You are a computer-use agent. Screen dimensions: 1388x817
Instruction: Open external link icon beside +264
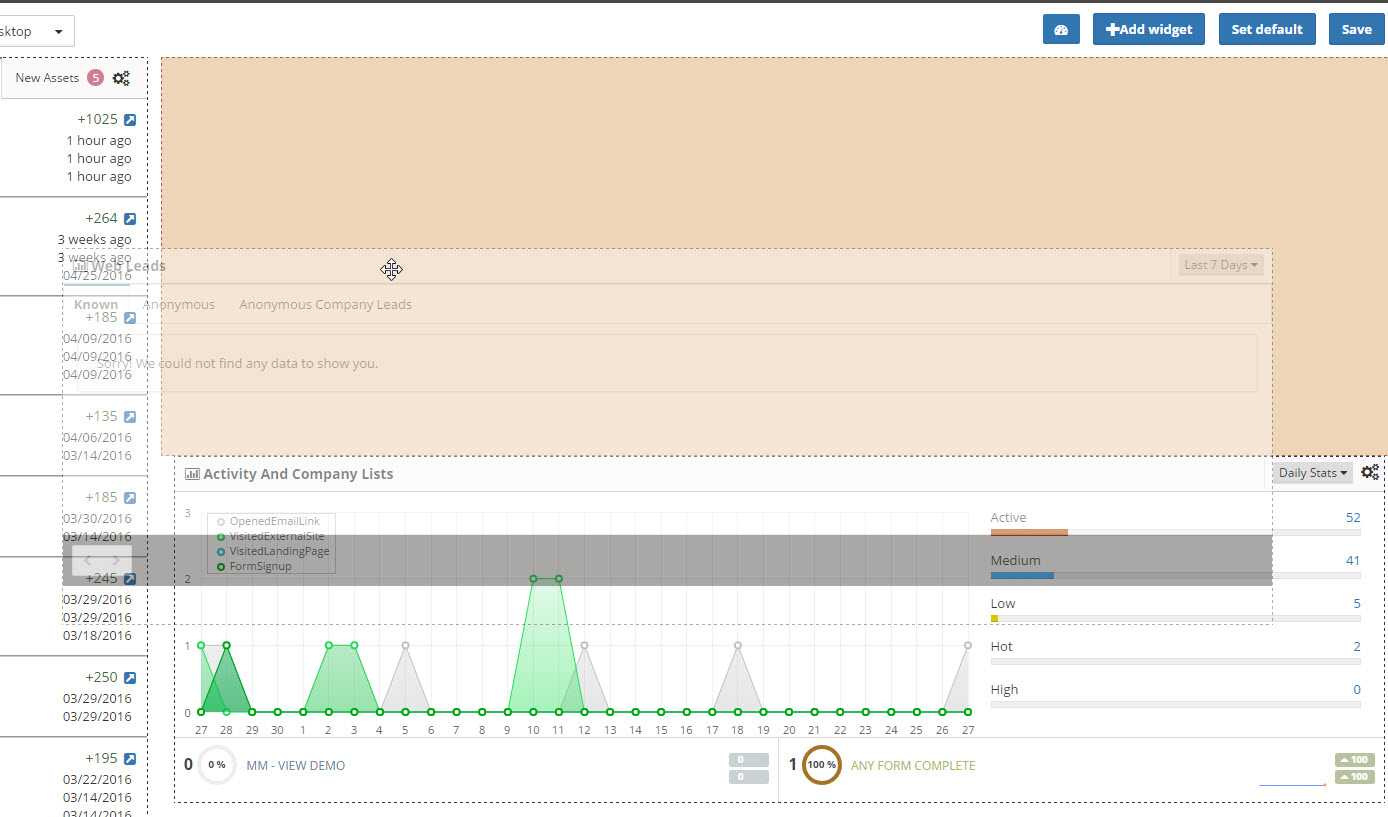point(130,219)
